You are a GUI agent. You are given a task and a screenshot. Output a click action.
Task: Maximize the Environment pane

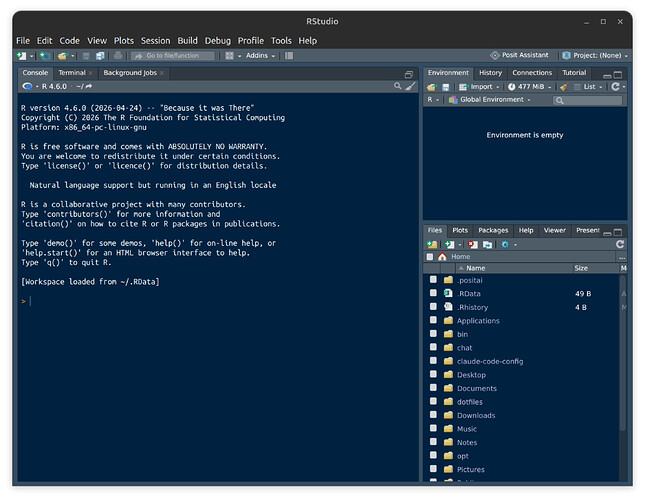pyautogui.click(x=618, y=75)
